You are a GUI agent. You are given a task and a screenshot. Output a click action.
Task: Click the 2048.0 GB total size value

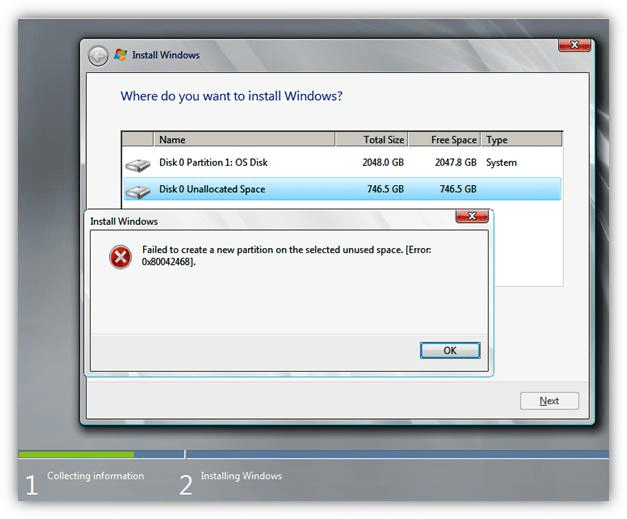pyautogui.click(x=383, y=162)
